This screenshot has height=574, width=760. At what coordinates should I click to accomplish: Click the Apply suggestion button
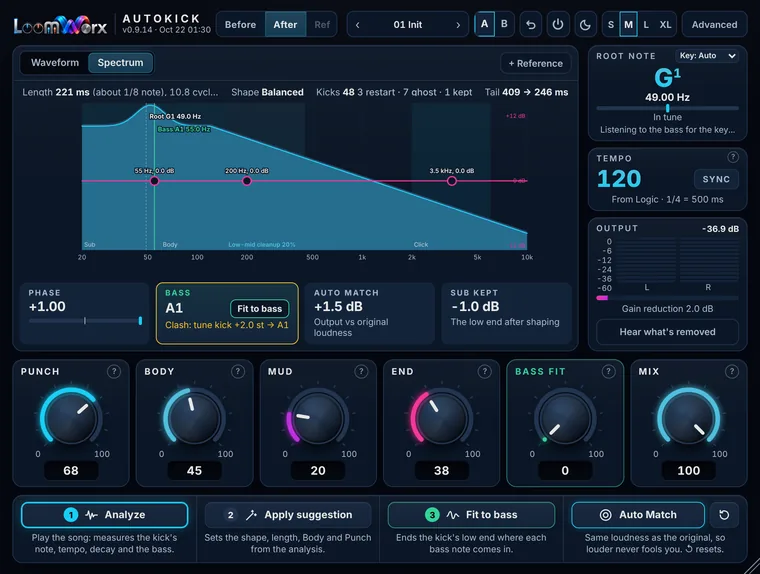pyautogui.click(x=287, y=515)
